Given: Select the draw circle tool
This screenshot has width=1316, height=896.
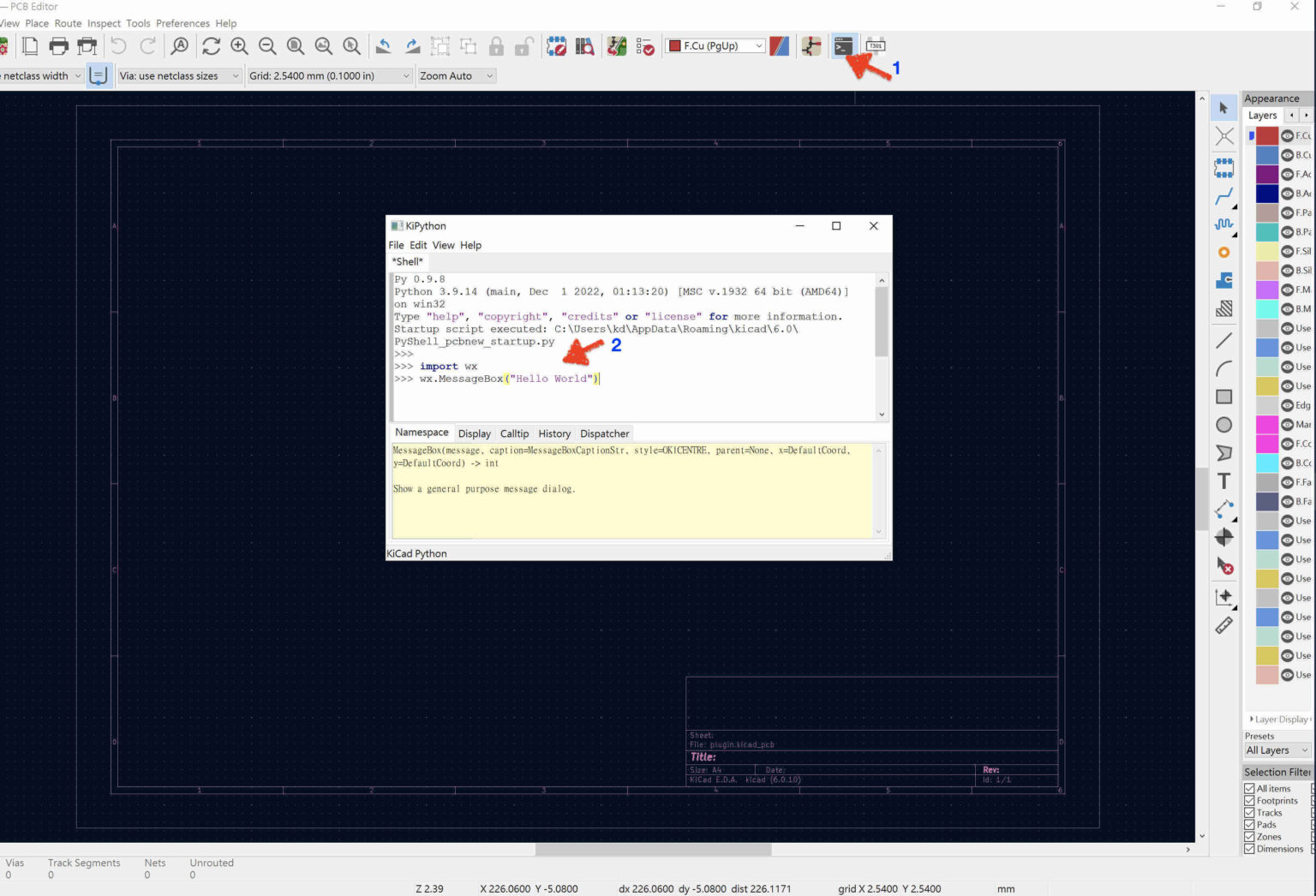Looking at the screenshot, I should point(1223,425).
